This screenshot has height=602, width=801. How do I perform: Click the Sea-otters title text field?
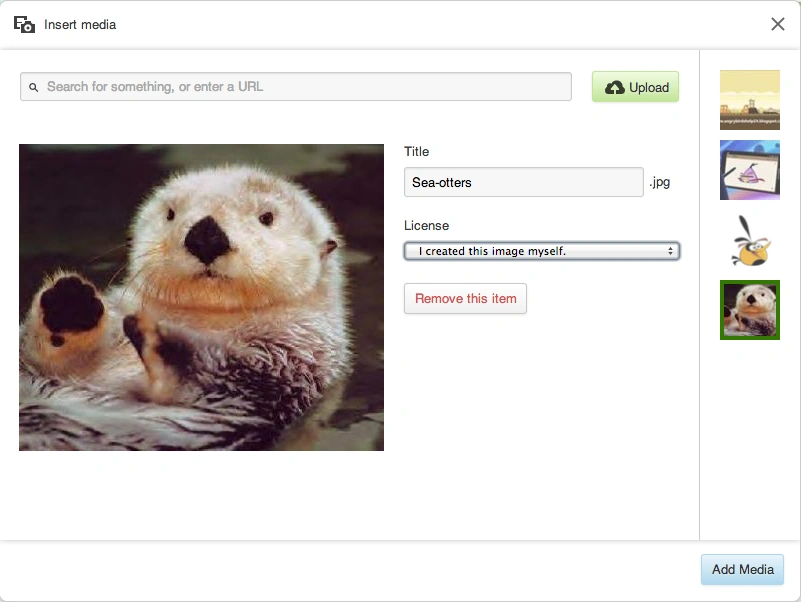pos(523,182)
